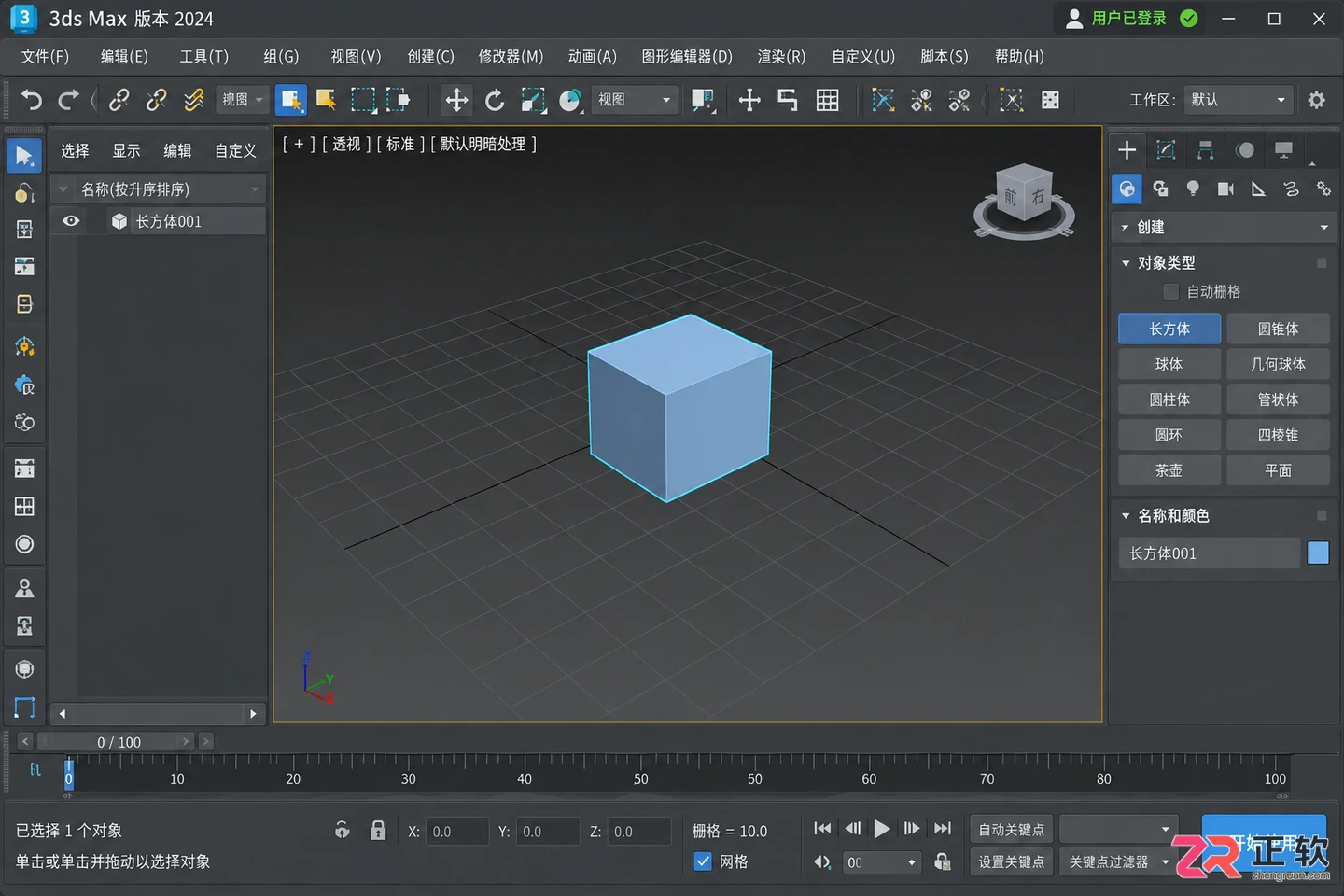Viewport: 1344px width, 896px height.
Task: Select the Unlink selection tool
Action: [156, 100]
